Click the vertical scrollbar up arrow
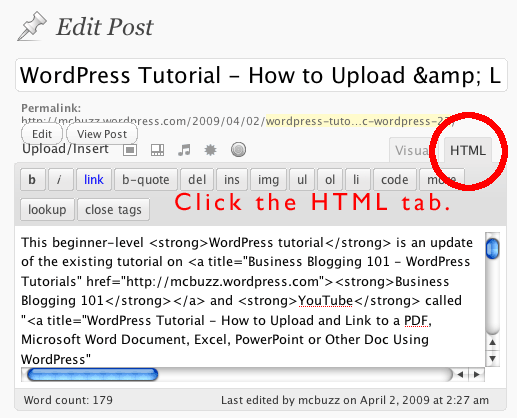Screen dimensions: 517x418 point(492,342)
